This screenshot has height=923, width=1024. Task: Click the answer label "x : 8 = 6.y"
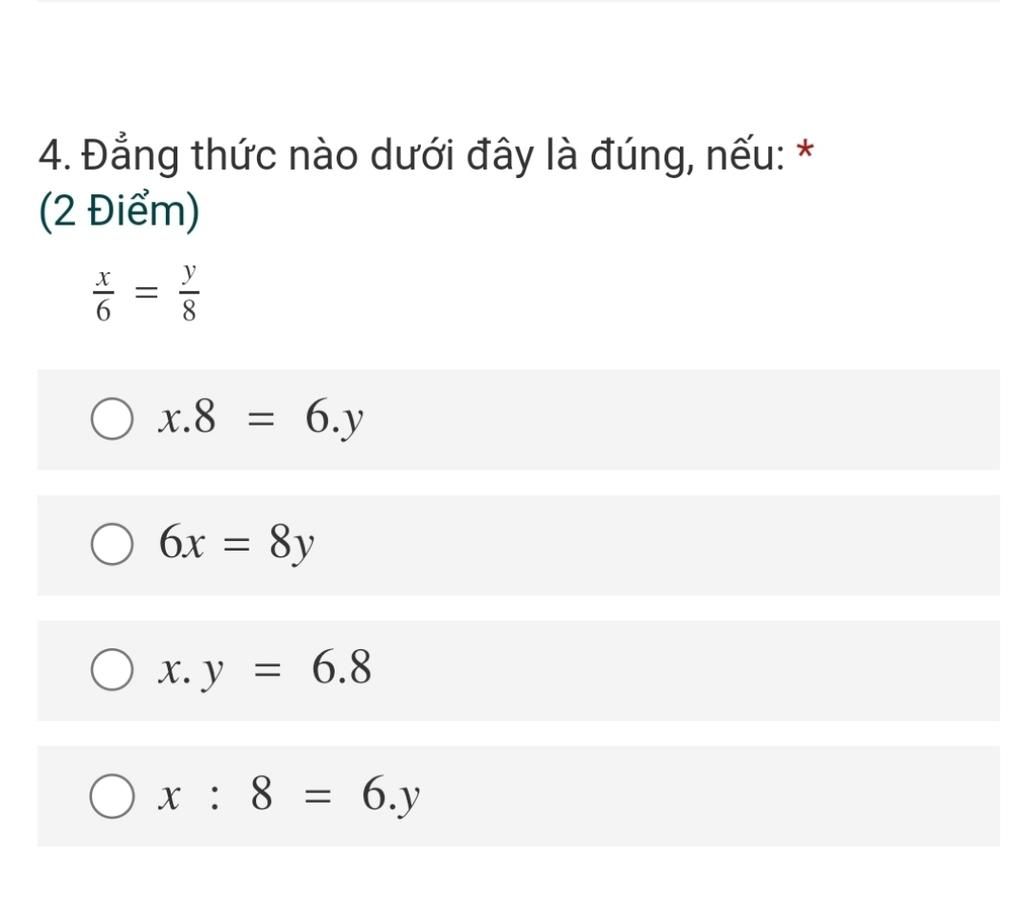coord(289,796)
